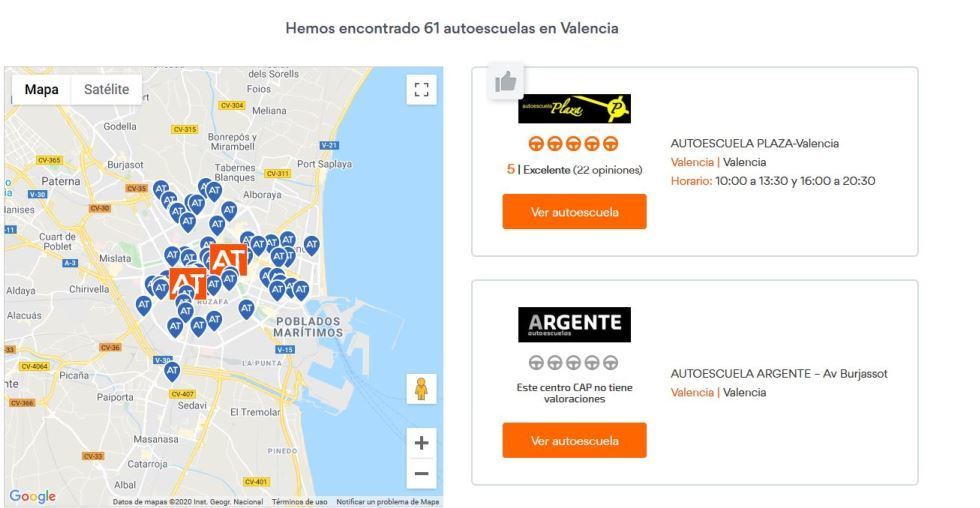
Task: Zoom in with the plus button
Action: pos(421,443)
